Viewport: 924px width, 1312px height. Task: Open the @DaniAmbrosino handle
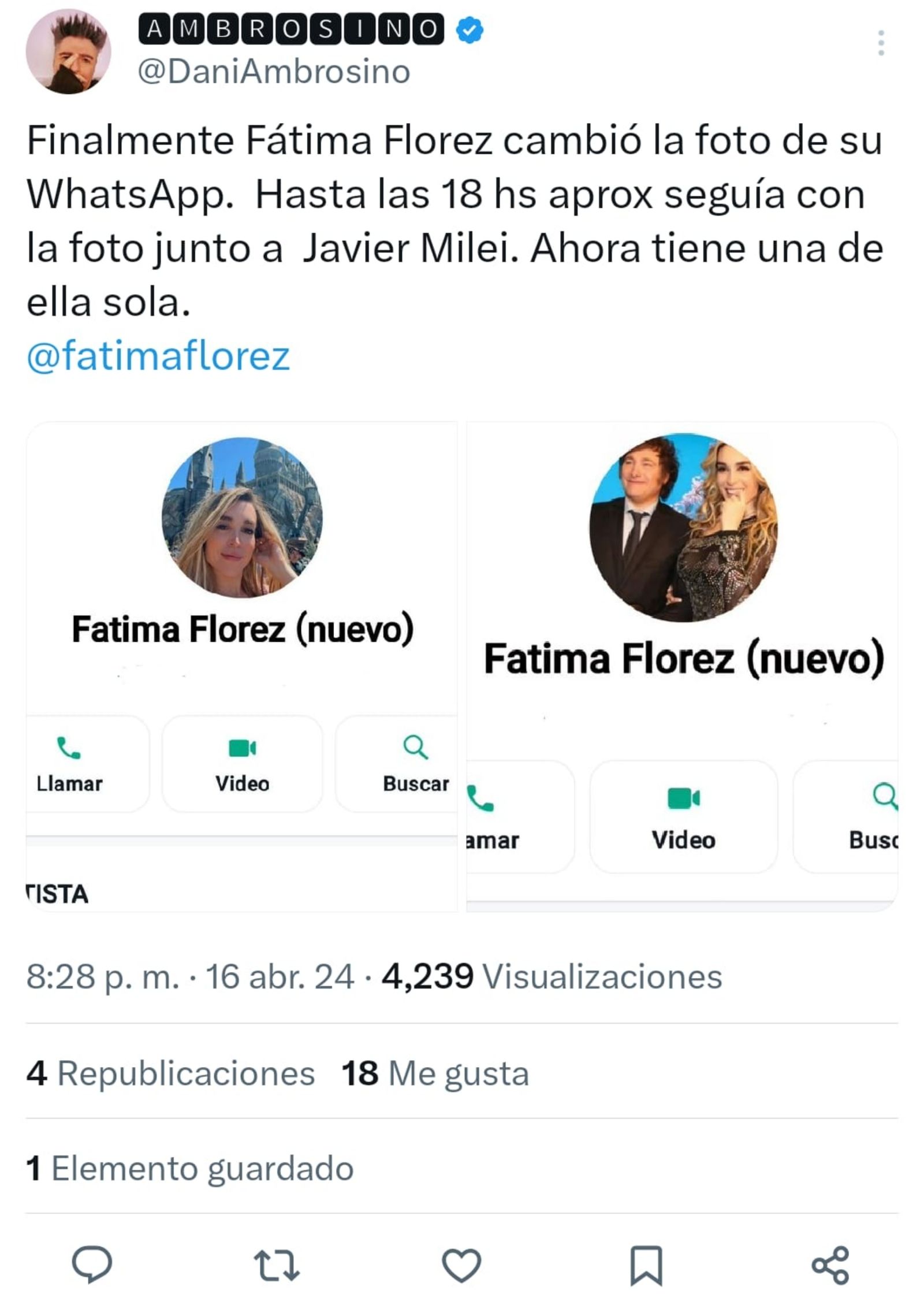tap(274, 72)
